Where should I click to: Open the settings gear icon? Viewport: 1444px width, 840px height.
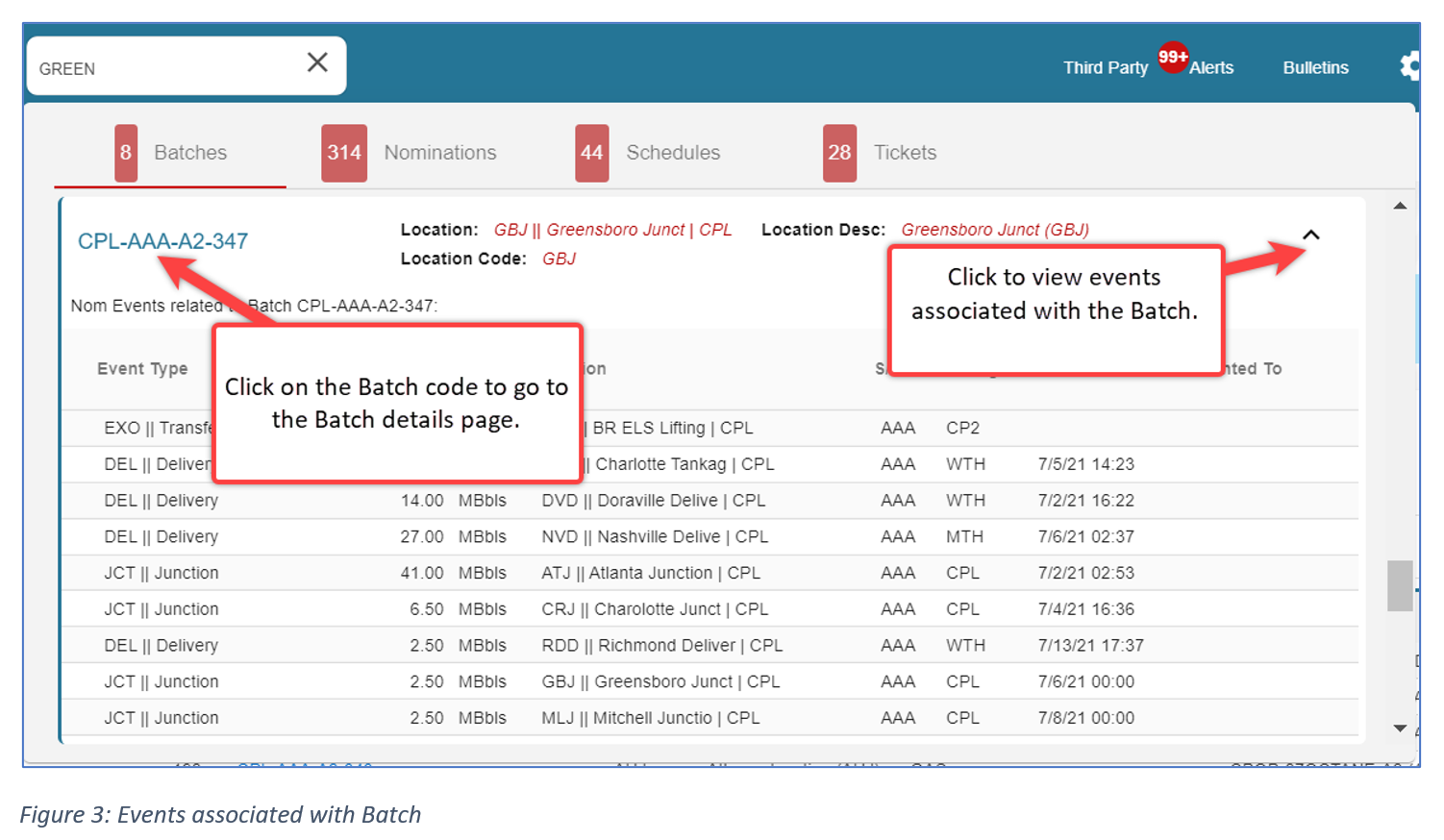1409,66
